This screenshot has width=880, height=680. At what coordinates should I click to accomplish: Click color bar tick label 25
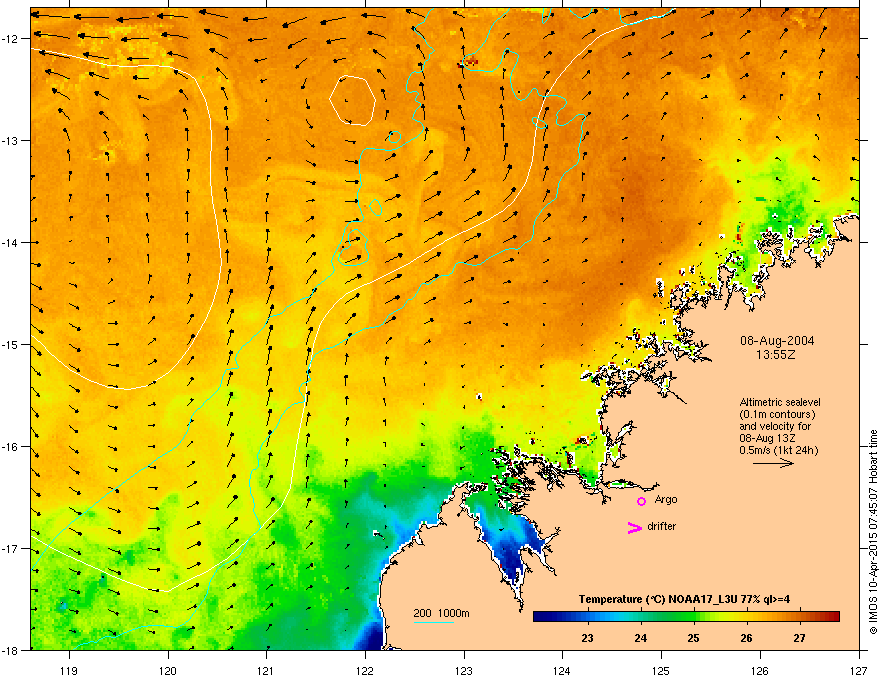click(x=693, y=638)
